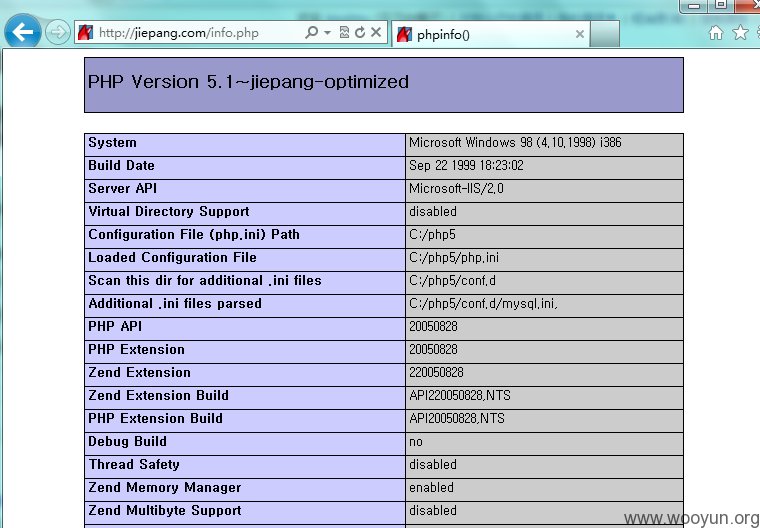The image size is (760, 528).
Task: Minimize the browser window
Action: coord(694,5)
